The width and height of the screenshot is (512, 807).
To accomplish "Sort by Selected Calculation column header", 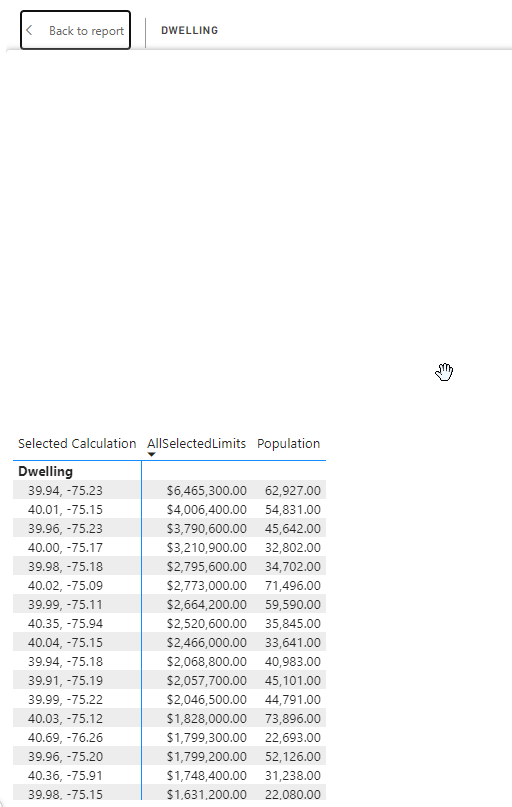I will coord(77,444).
